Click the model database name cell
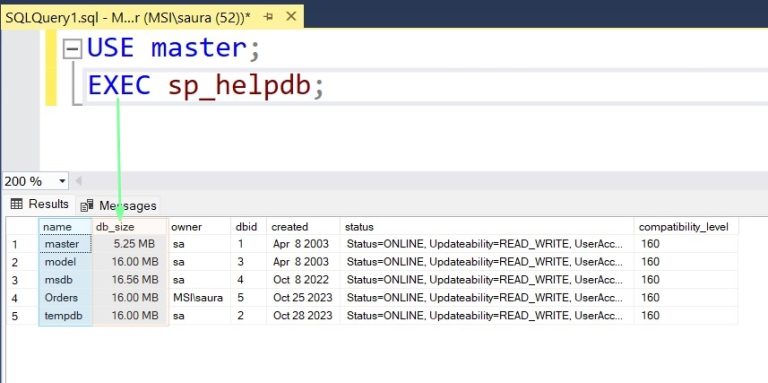Image resolution: width=768 pixels, height=383 pixels. [x=66, y=262]
